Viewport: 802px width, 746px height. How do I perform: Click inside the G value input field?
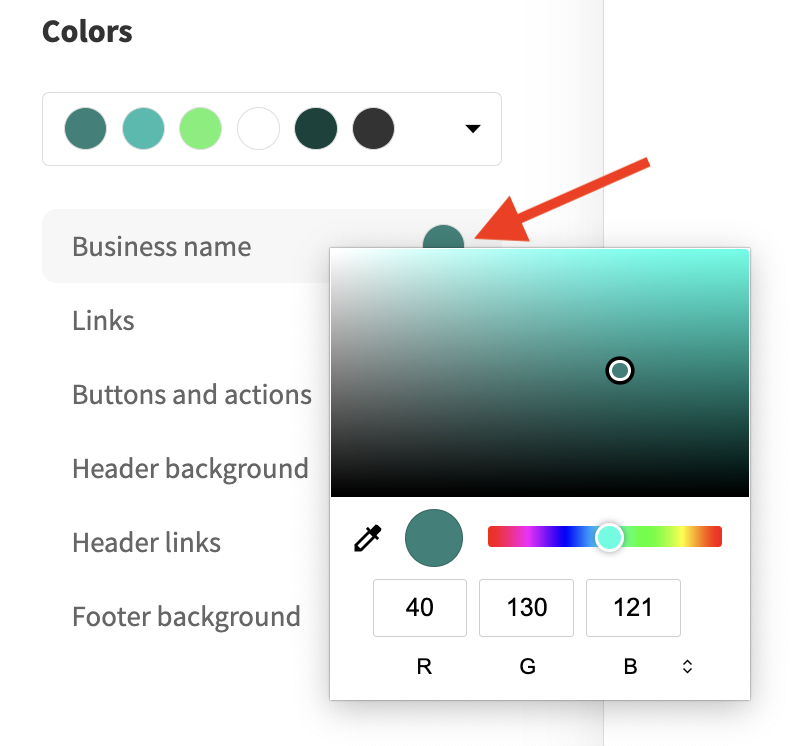526,608
